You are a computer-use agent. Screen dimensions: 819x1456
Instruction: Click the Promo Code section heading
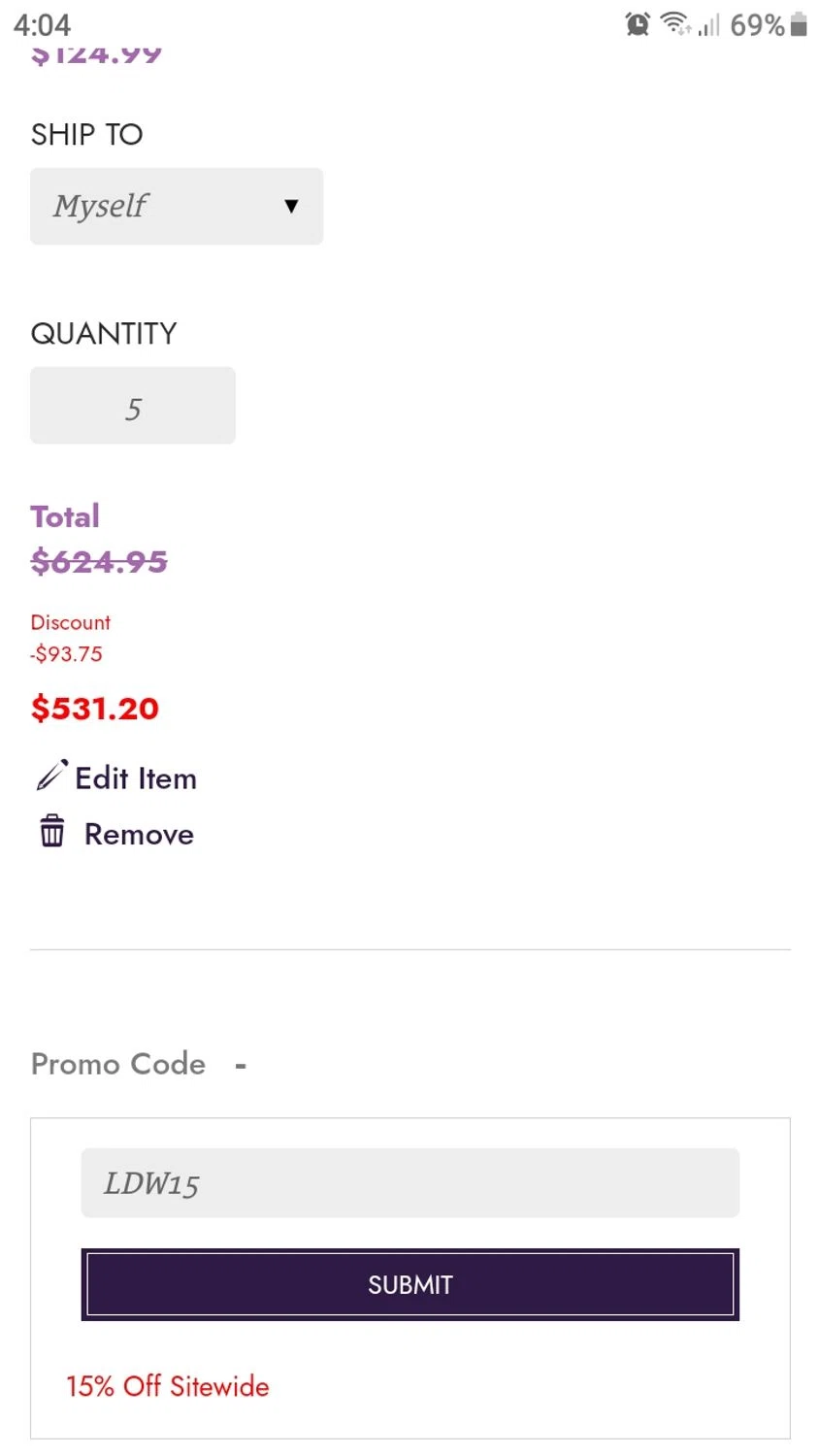tap(118, 1064)
